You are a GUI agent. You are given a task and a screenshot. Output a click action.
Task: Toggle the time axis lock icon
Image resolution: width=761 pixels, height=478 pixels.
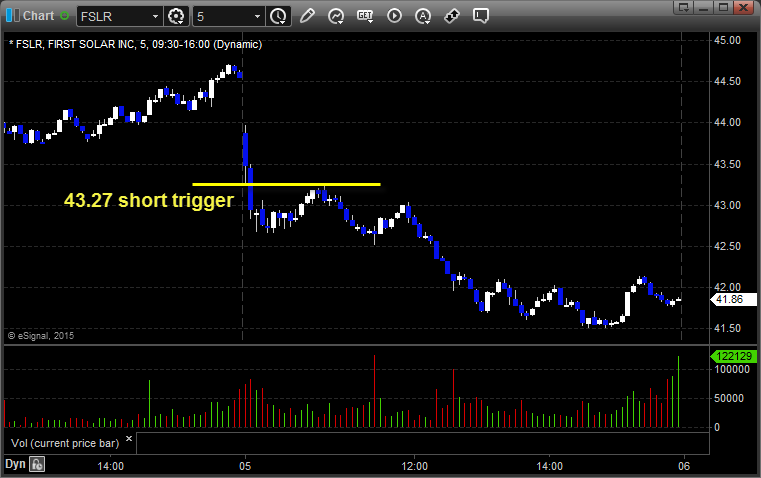pos(37,464)
